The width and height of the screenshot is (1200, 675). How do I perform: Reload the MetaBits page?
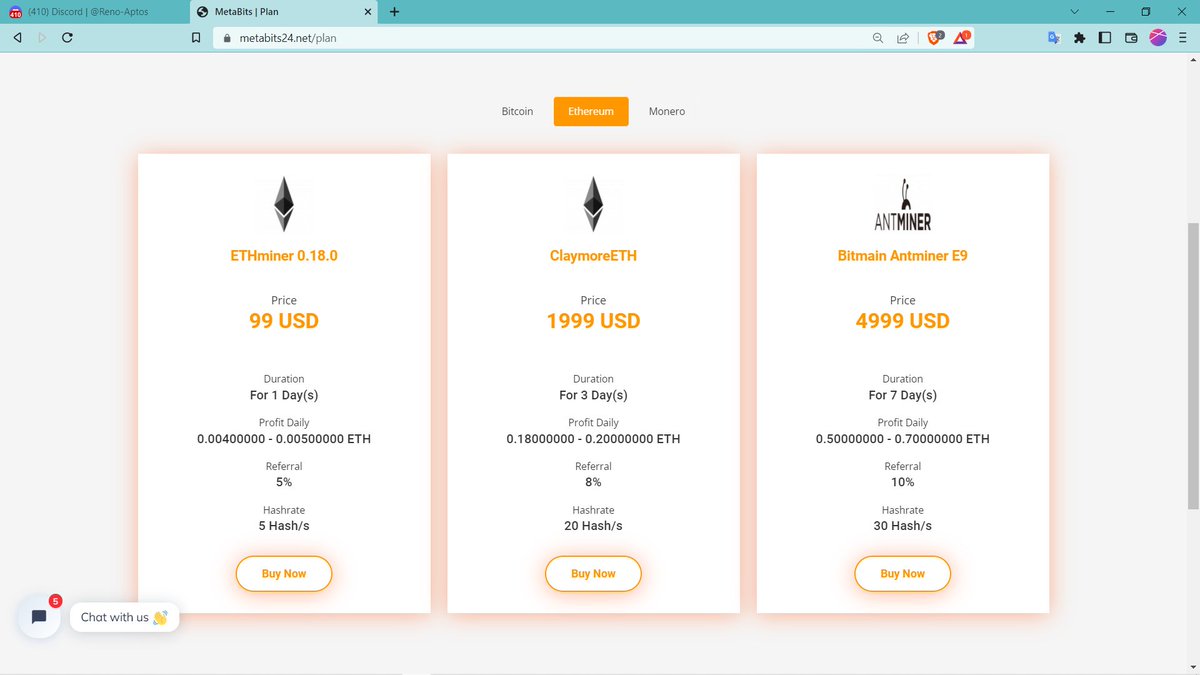click(67, 38)
